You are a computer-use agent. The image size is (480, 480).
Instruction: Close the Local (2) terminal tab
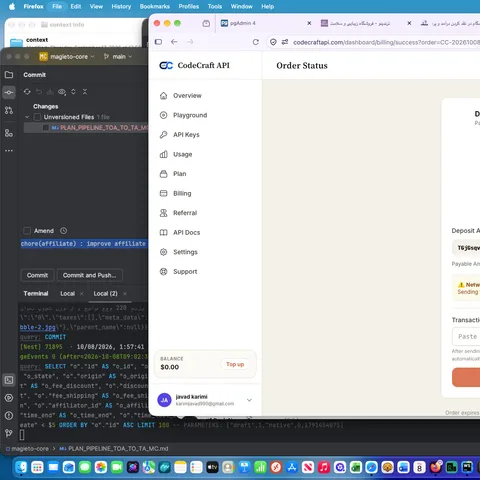(125, 294)
